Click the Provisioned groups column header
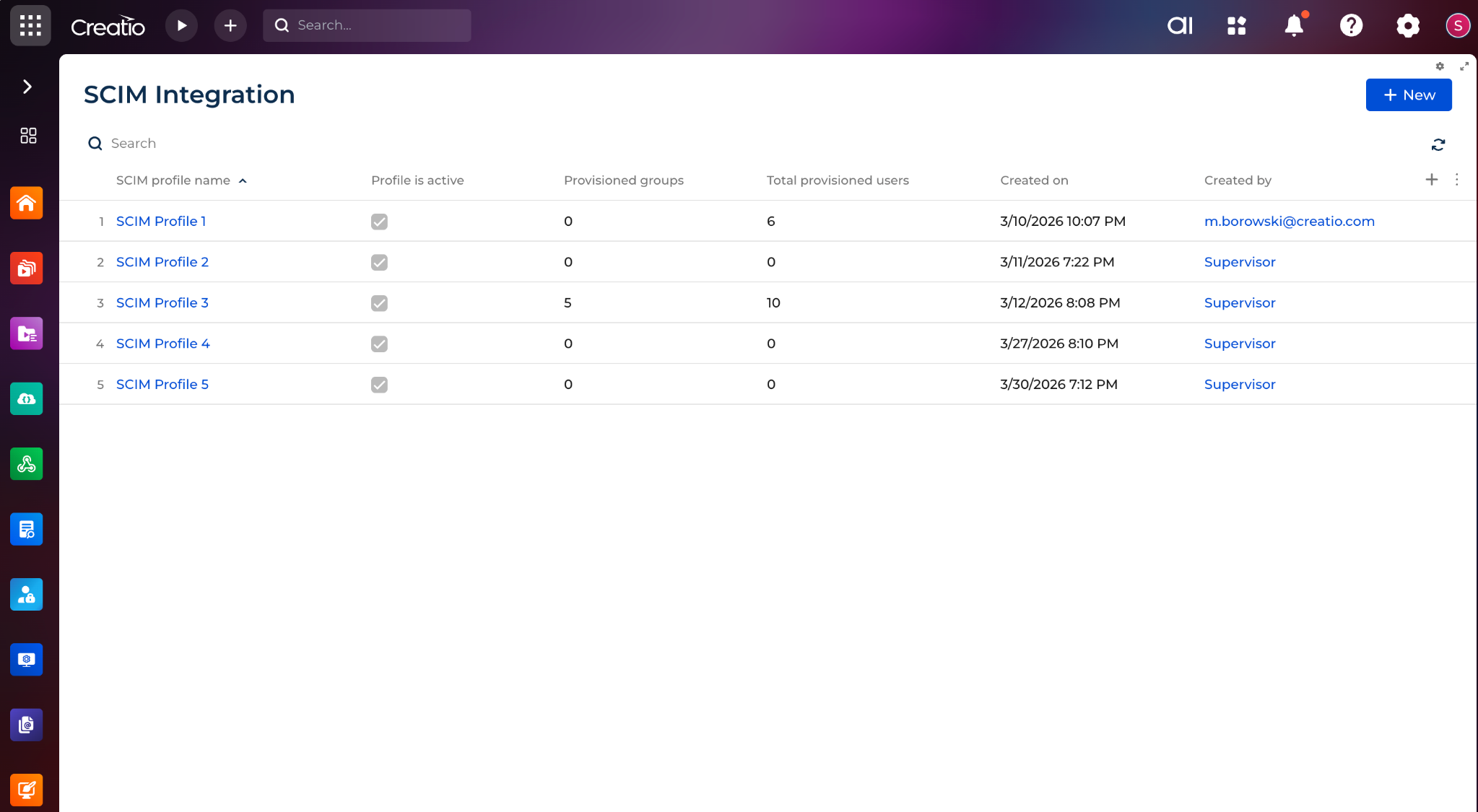Viewport: 1478px width, 812px height. click(623, 180)
